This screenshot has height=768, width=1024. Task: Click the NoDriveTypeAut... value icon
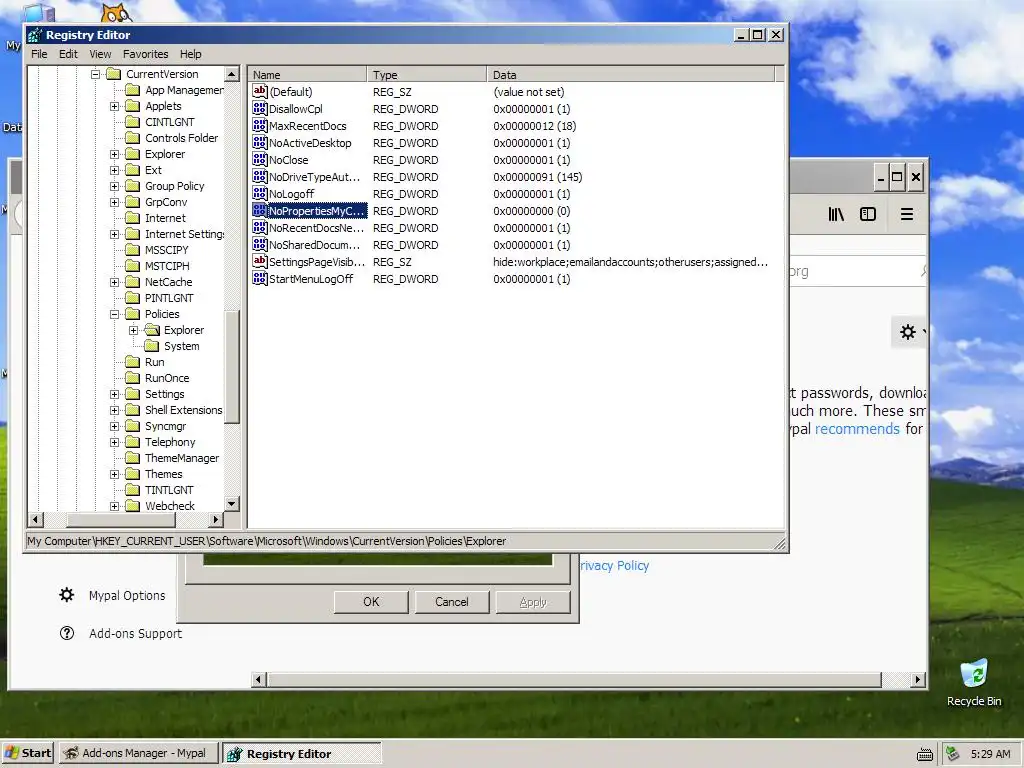point(260,176)
